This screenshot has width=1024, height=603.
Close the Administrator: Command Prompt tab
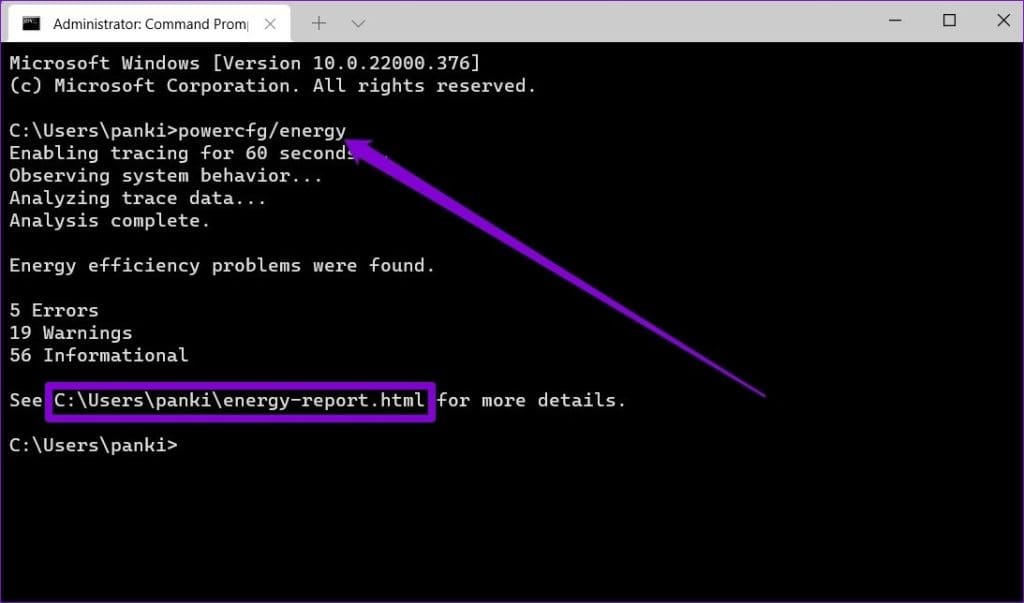[x=270, y=21]
